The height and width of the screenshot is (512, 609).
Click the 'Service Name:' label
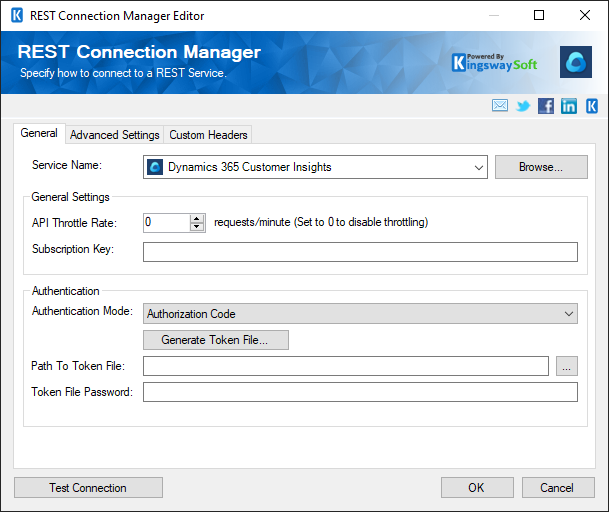67,165
